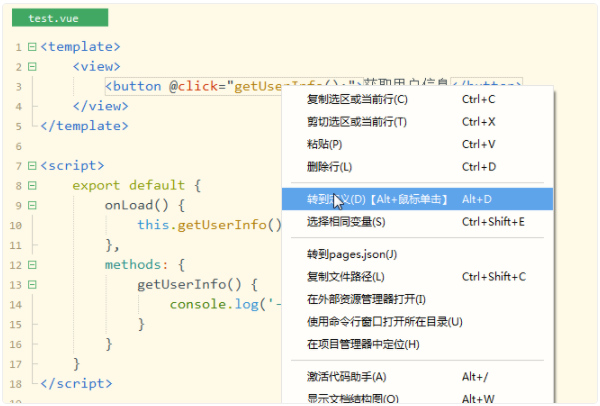Collapse the onLoad function on line 9
The image size is (600, 406).
(x=32, y=205)
